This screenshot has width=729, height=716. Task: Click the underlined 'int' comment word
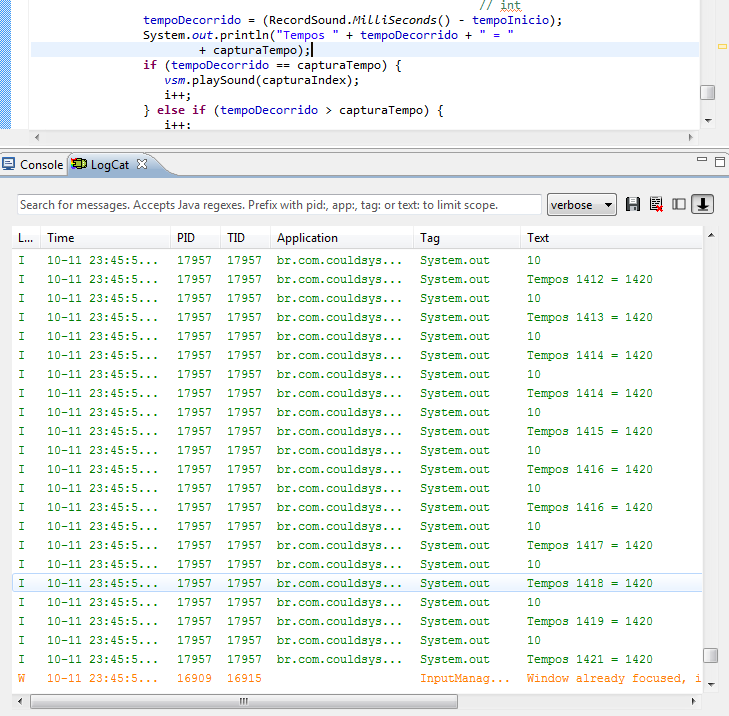pos(510,6)
